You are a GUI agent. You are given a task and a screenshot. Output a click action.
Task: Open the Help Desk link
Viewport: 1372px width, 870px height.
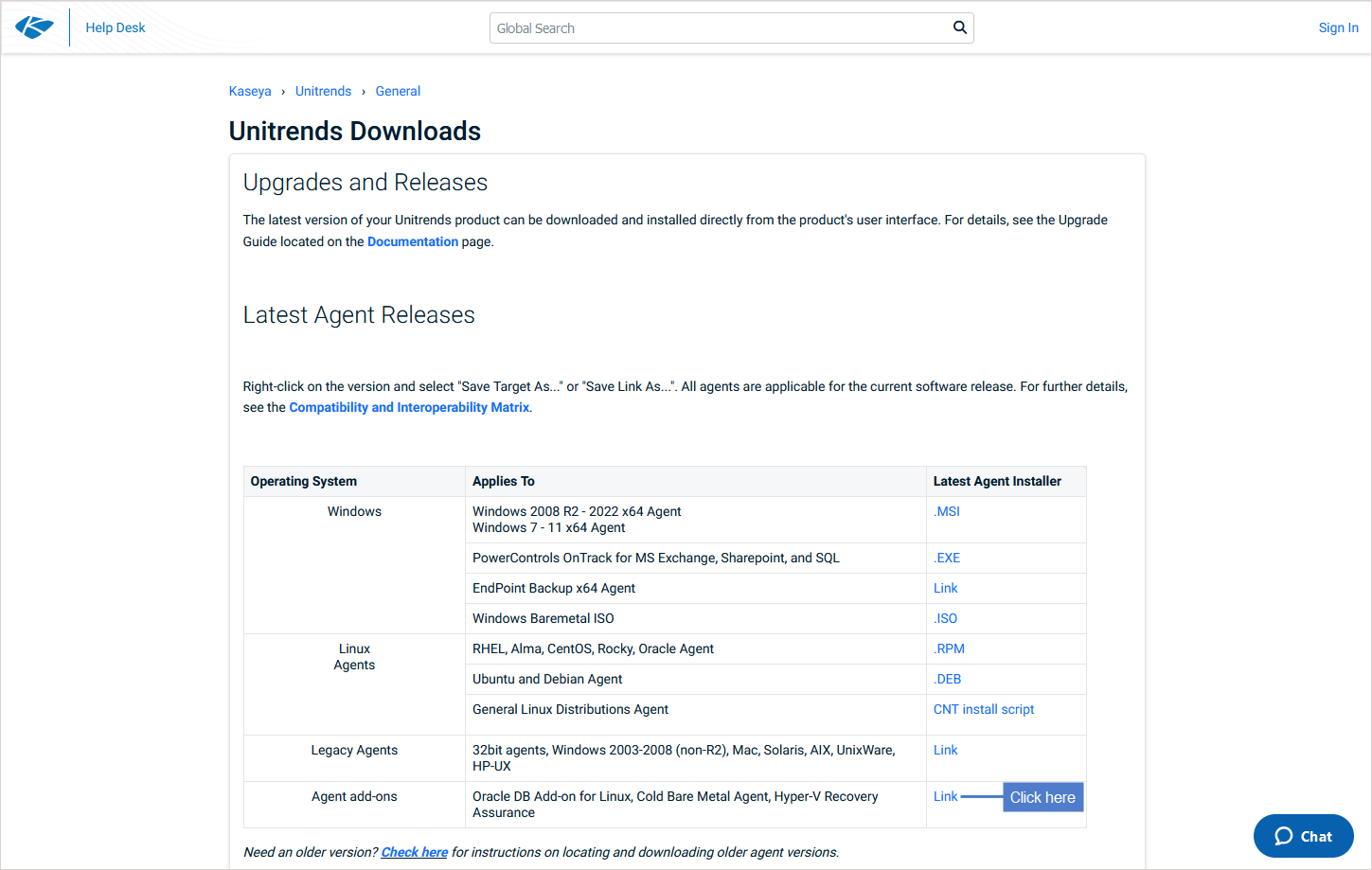(x=116, y=27)
